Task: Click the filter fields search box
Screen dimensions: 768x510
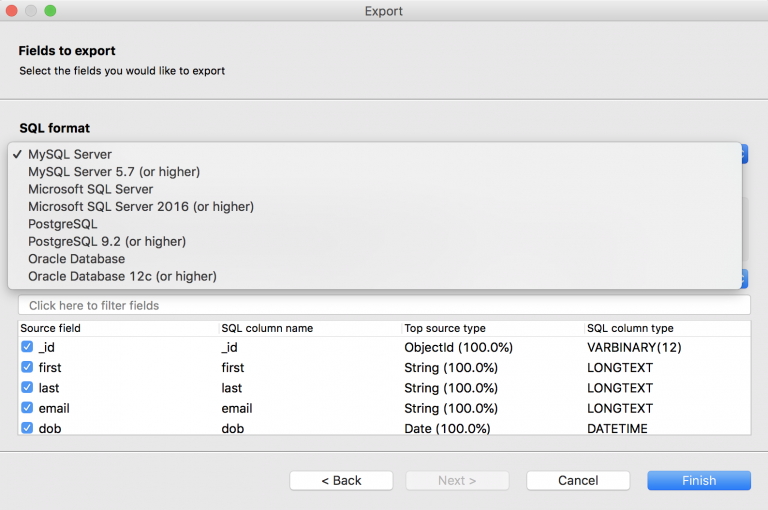Action: point(384,305)
